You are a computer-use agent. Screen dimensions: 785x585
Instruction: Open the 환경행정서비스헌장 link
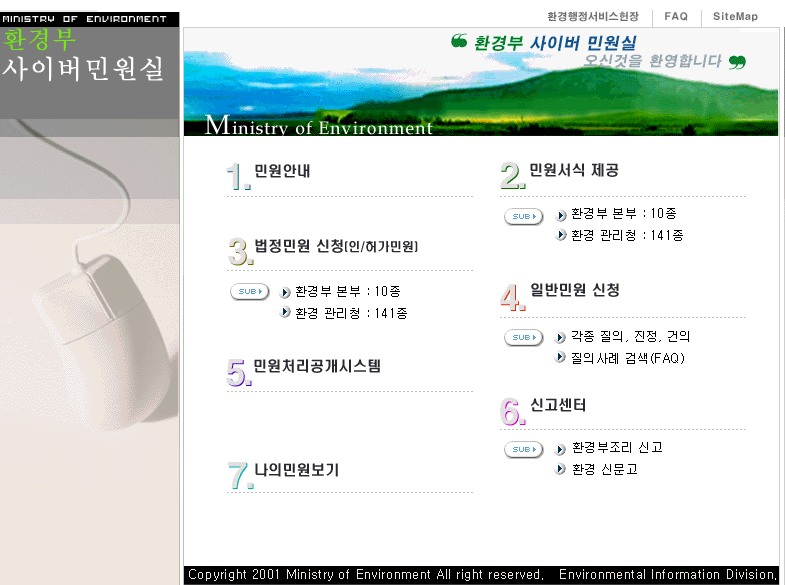click(x=593, y=17)
